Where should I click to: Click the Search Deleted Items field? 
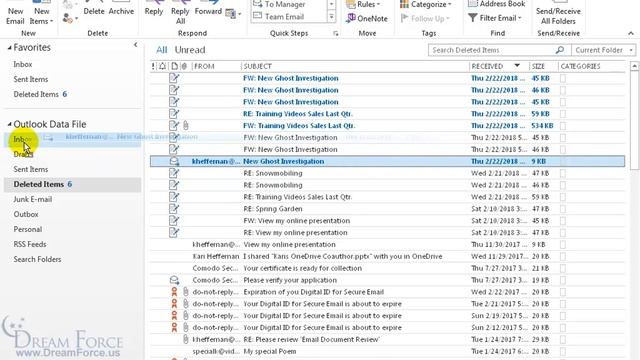(x=491, y=50)
